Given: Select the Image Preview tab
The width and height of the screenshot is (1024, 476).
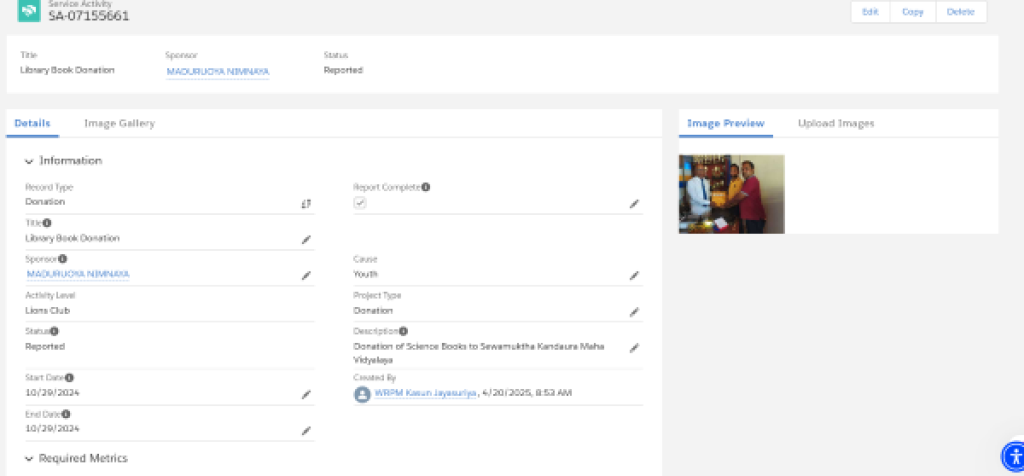Looking at the screenshot, I should [726, 123].
